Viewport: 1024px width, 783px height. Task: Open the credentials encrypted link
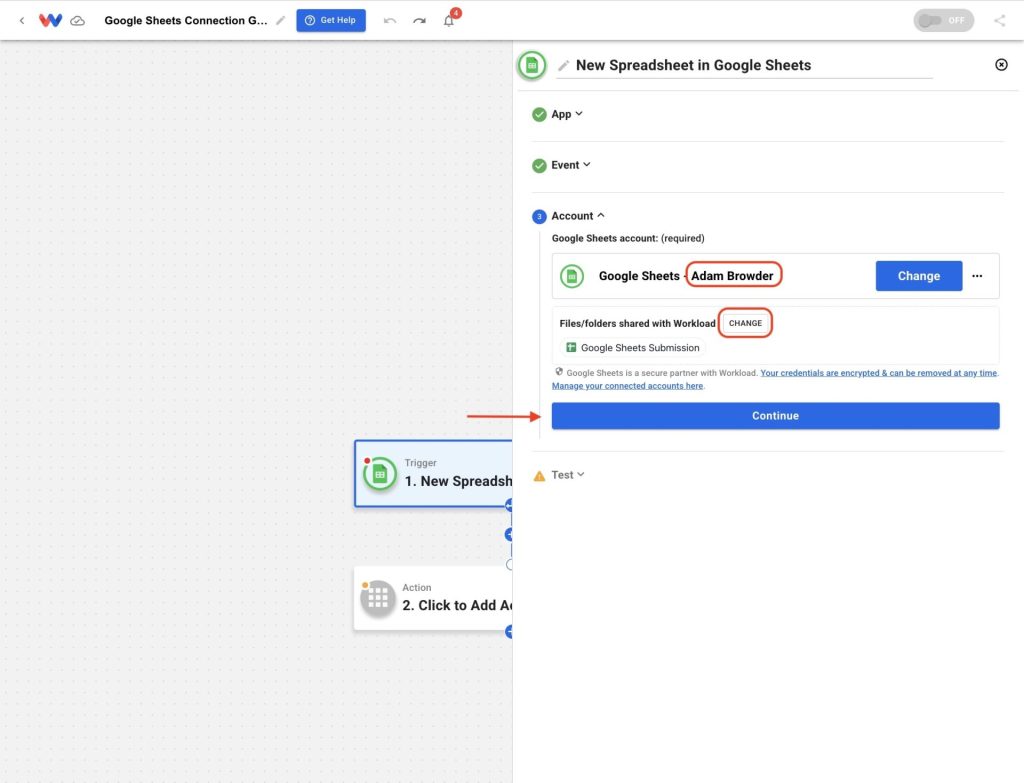[x=878, y=373]
